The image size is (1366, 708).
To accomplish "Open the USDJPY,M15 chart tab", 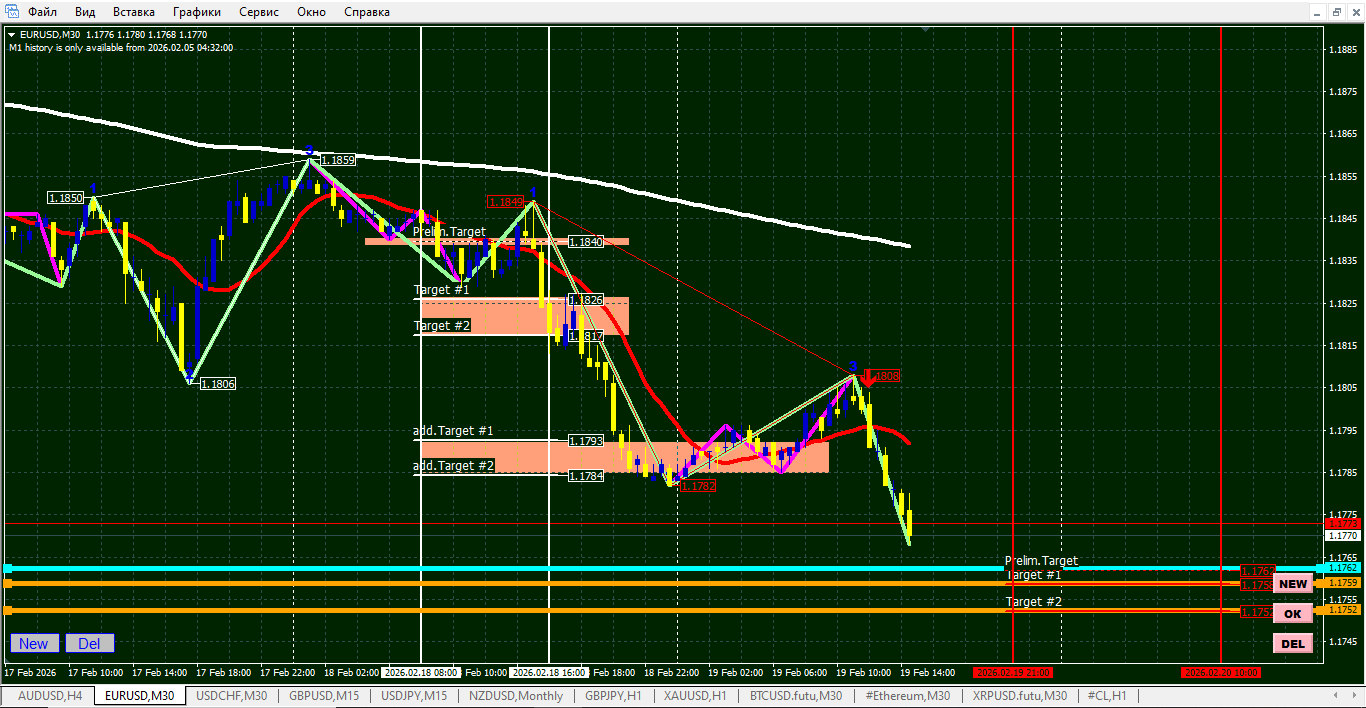I will (x=415, y=696).
